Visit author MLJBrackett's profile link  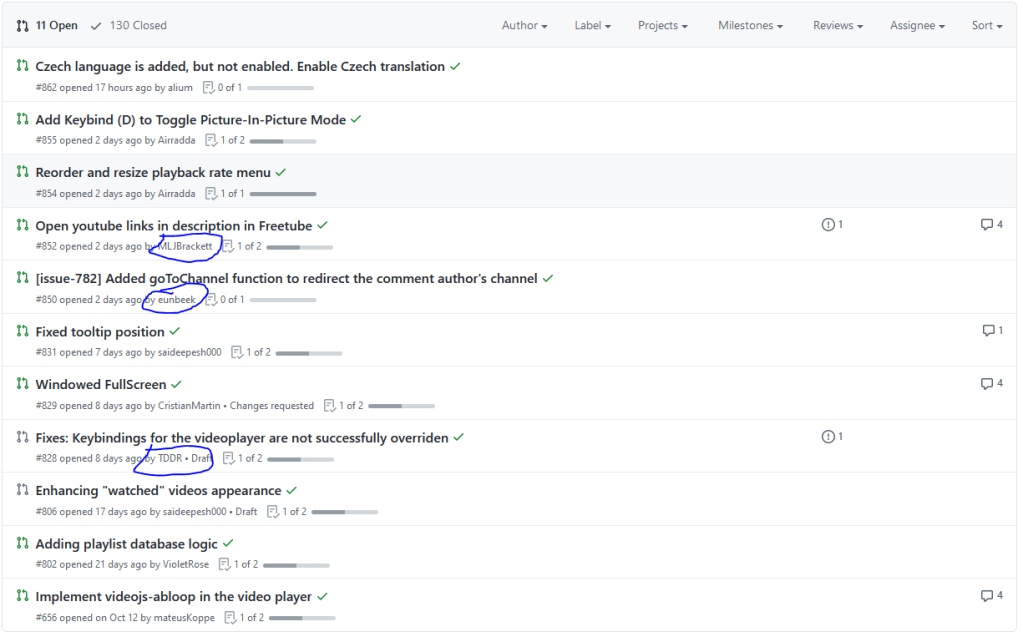pos(185,246)
